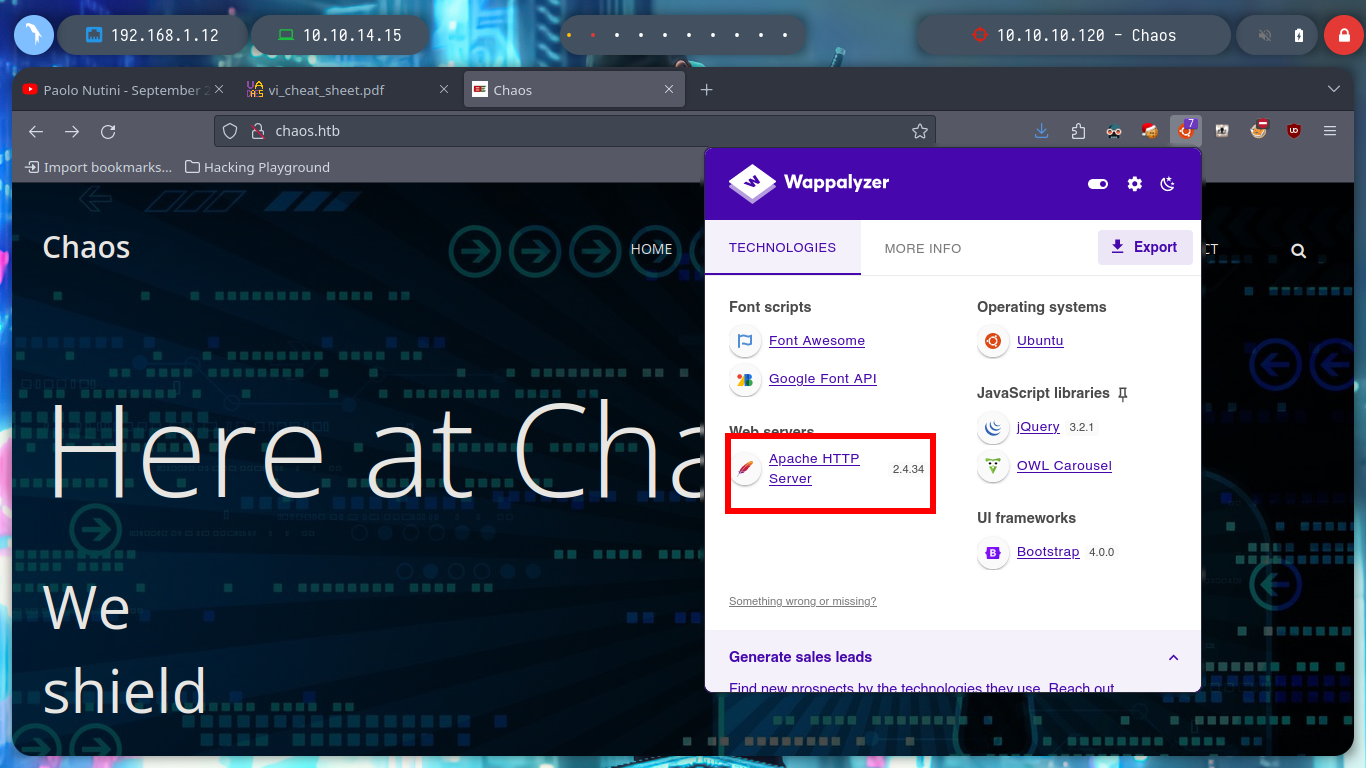The height and width of the screenshot is (768, 1366).
Task: Click Import bookmarks in bookmarks toolbar
Action: [x=98, y=167]
